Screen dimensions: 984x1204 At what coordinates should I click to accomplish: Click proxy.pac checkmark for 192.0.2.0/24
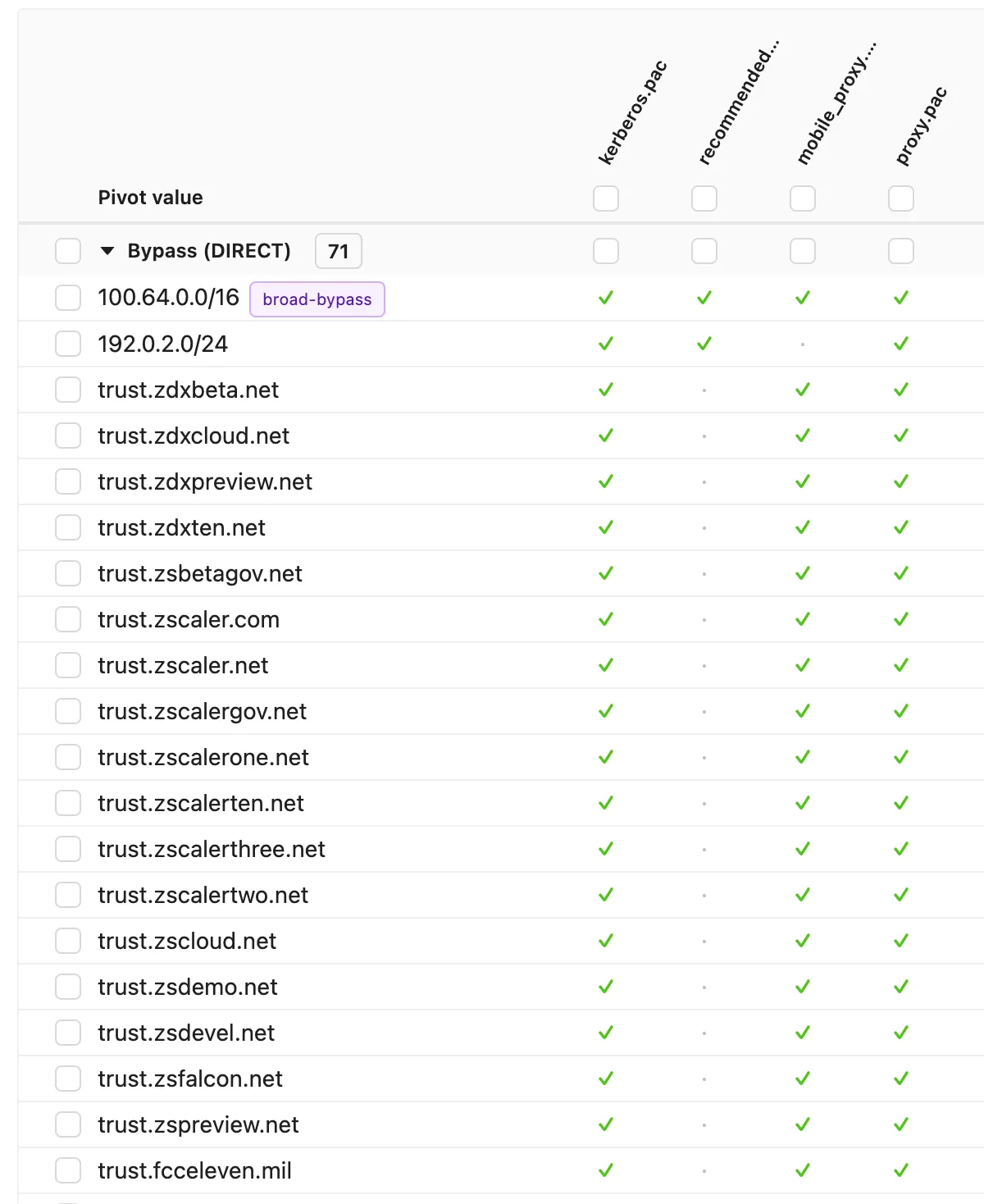coord(901,344)
